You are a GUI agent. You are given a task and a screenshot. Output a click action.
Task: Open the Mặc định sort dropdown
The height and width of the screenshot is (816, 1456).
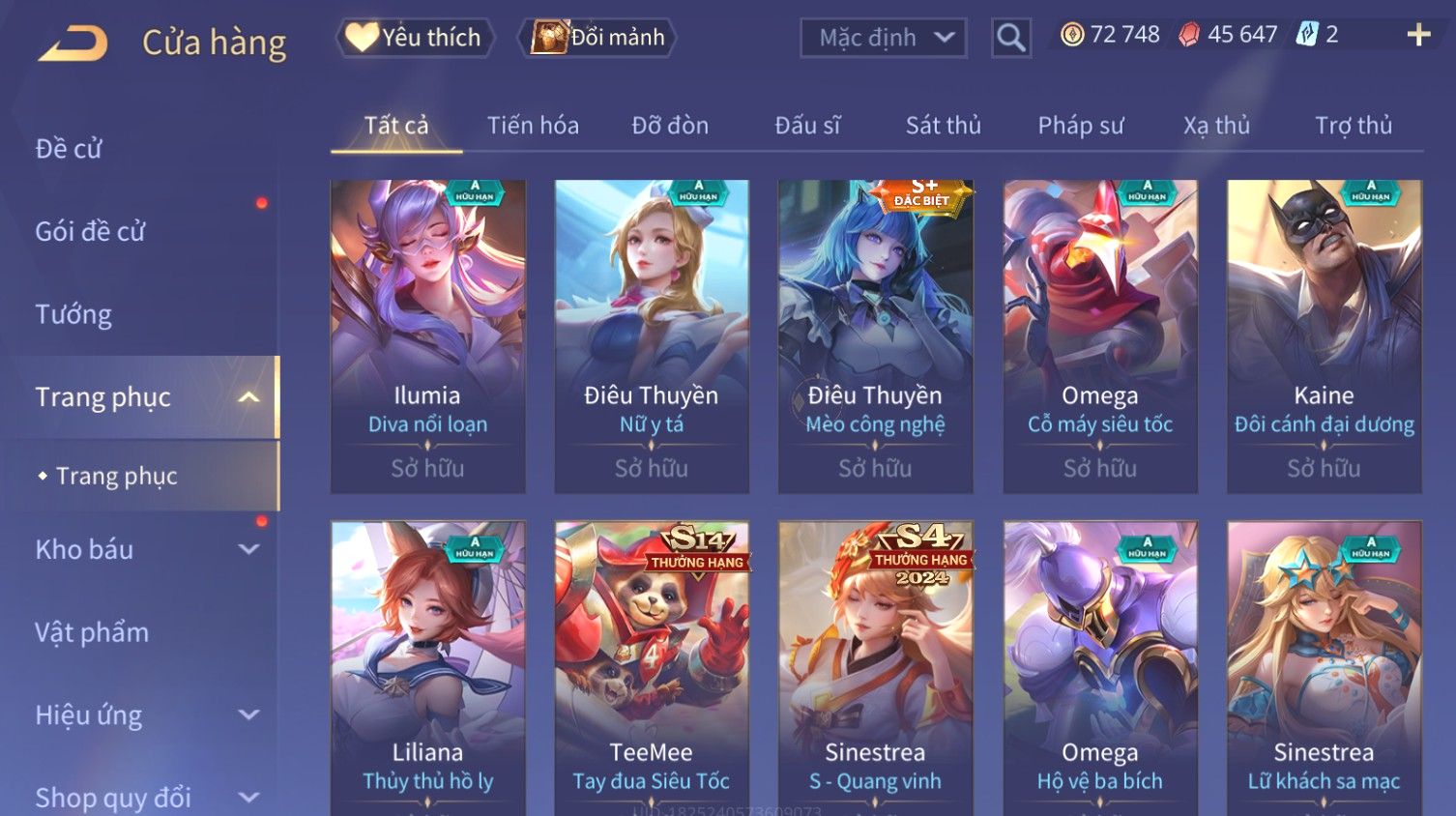point(883,38)
